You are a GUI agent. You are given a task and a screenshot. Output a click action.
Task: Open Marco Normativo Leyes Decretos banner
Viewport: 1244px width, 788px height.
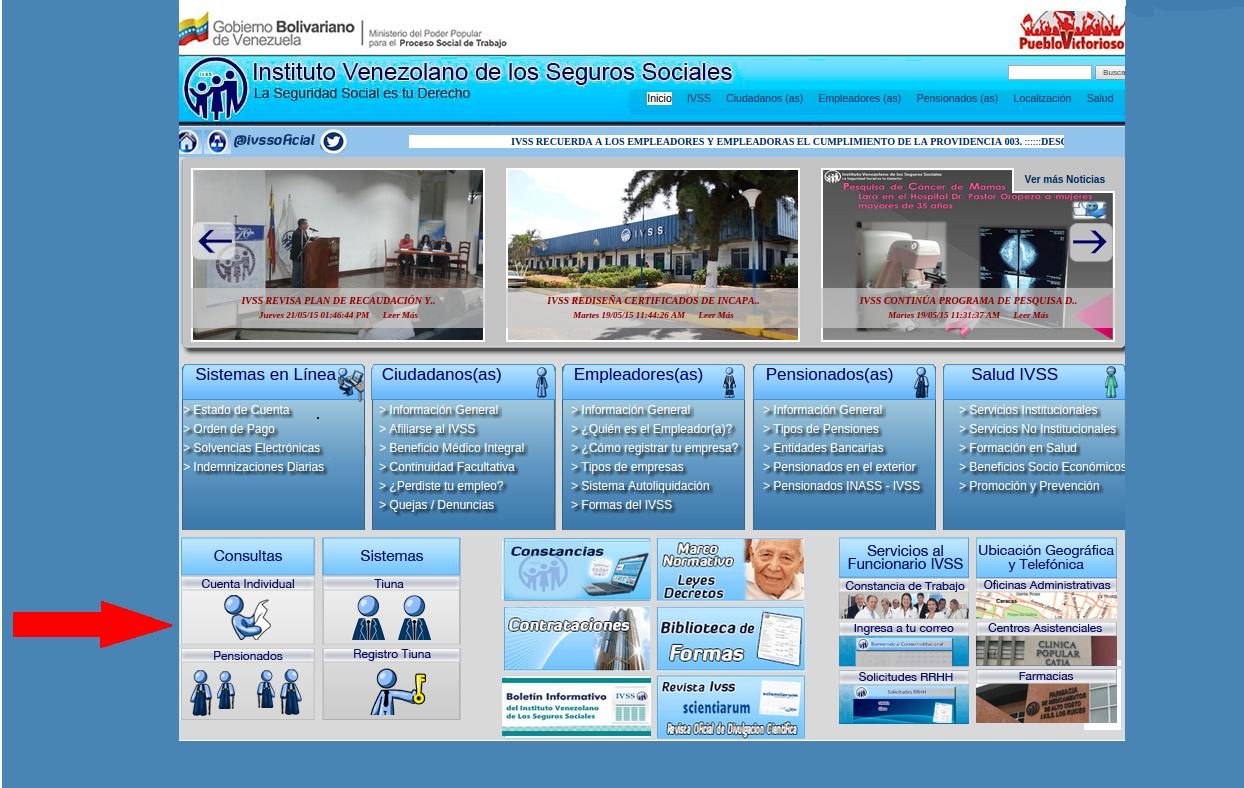coord(730,569)
